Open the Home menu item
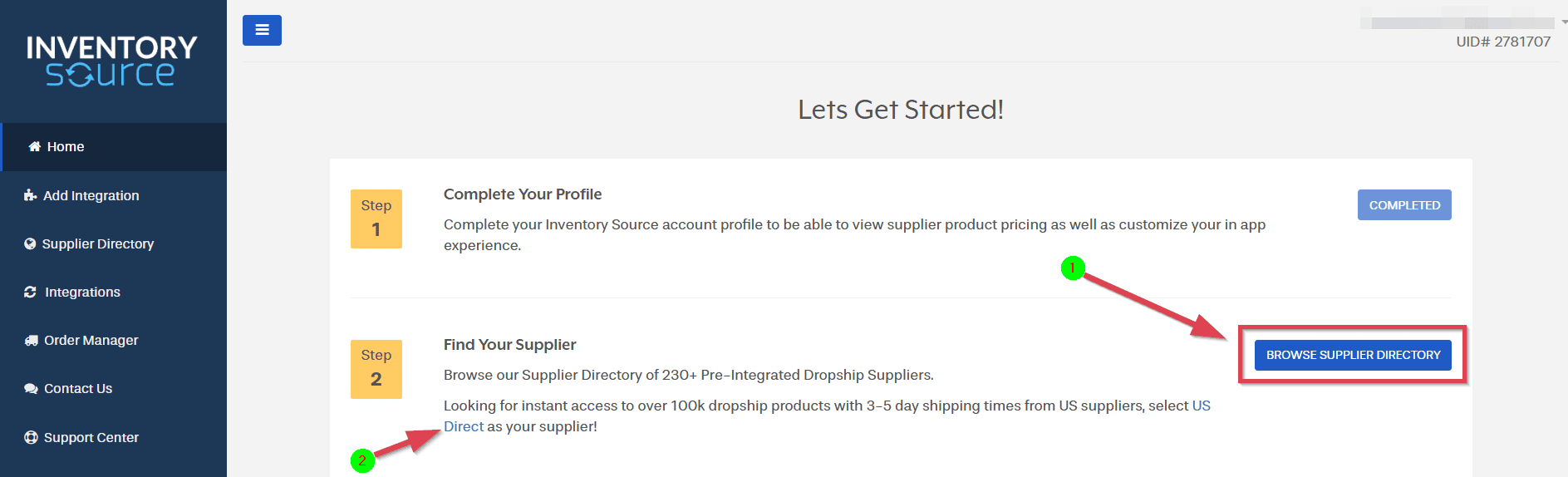 [x=66, y=147]
